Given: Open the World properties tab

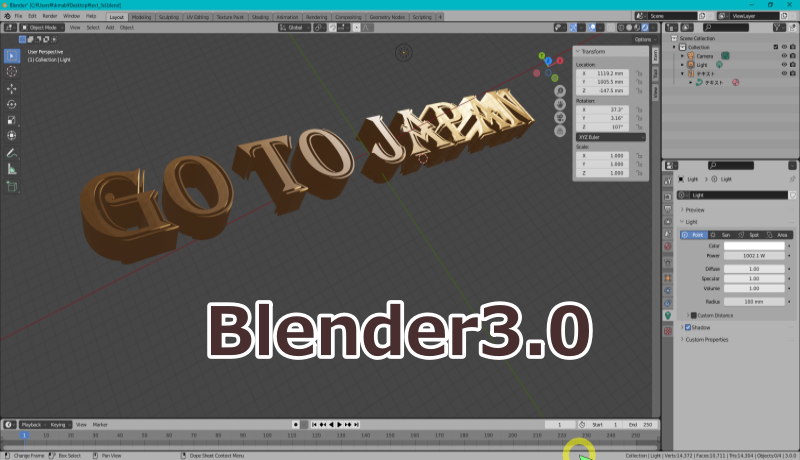Looking at the screenshot, I should tap(668, 246).
